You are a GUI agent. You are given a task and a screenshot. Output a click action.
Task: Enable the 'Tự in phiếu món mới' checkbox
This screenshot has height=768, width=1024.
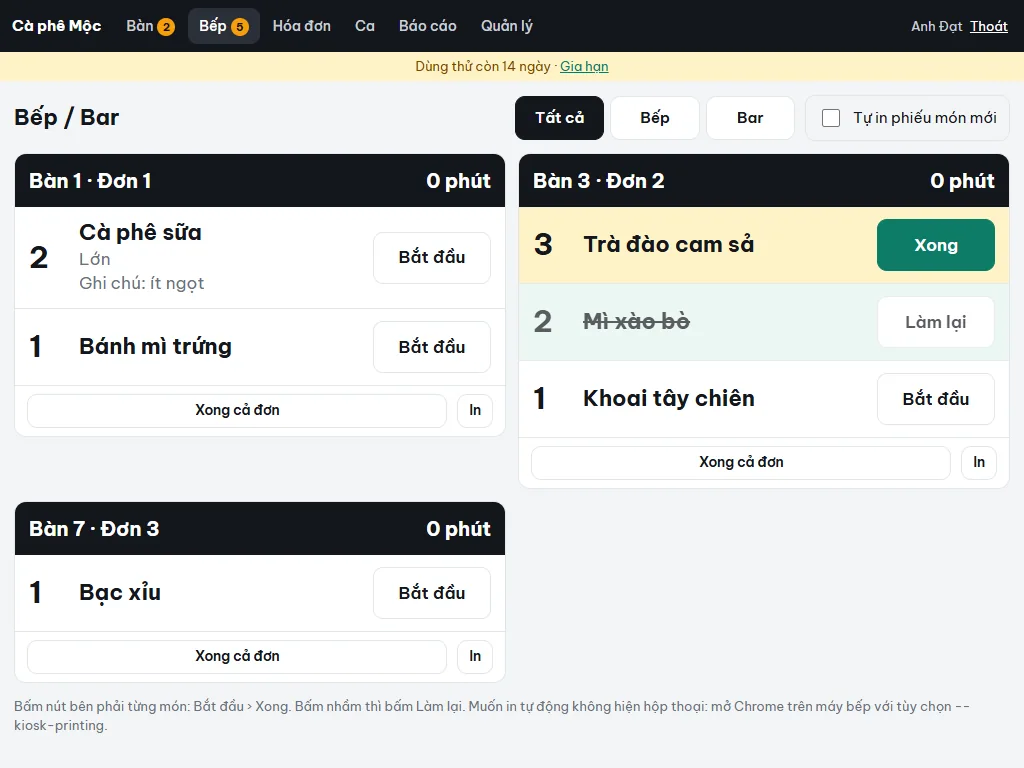831,118
